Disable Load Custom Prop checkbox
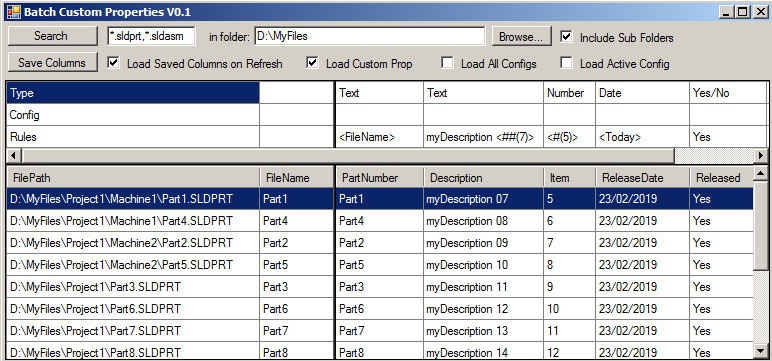772x361 pixels. [312, 63]
